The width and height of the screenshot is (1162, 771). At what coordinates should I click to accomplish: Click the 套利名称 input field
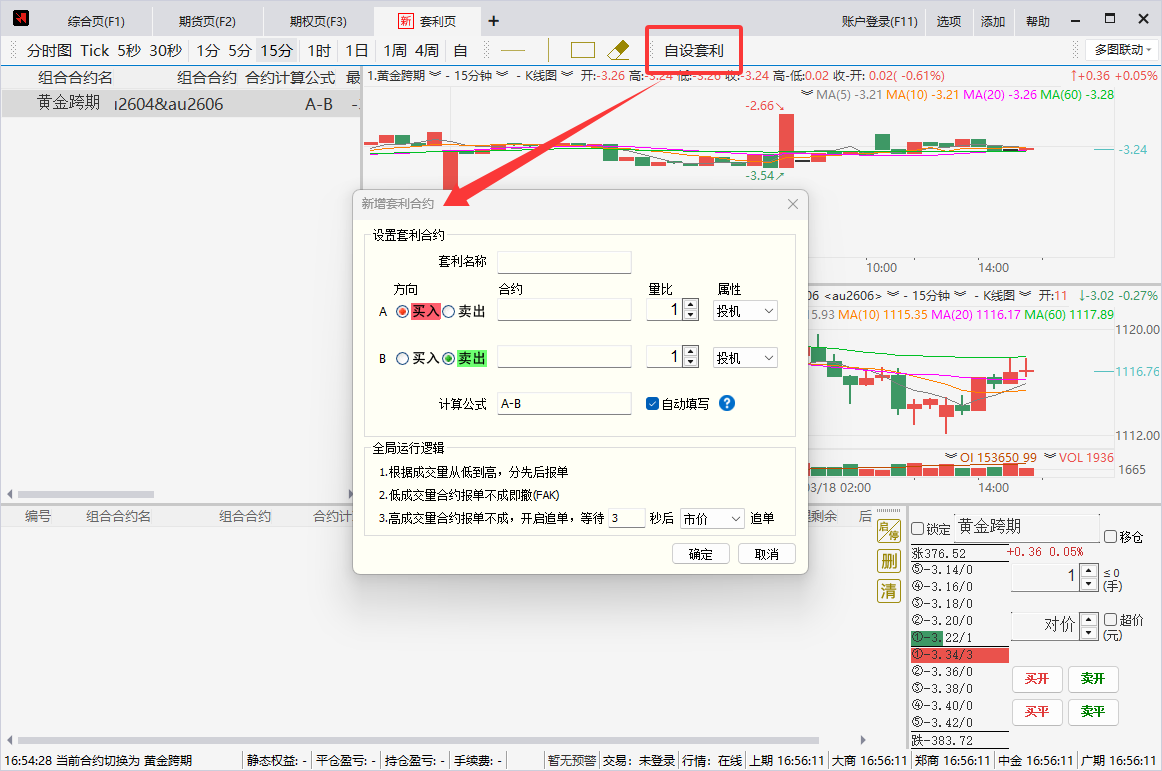tap(564, 262)
